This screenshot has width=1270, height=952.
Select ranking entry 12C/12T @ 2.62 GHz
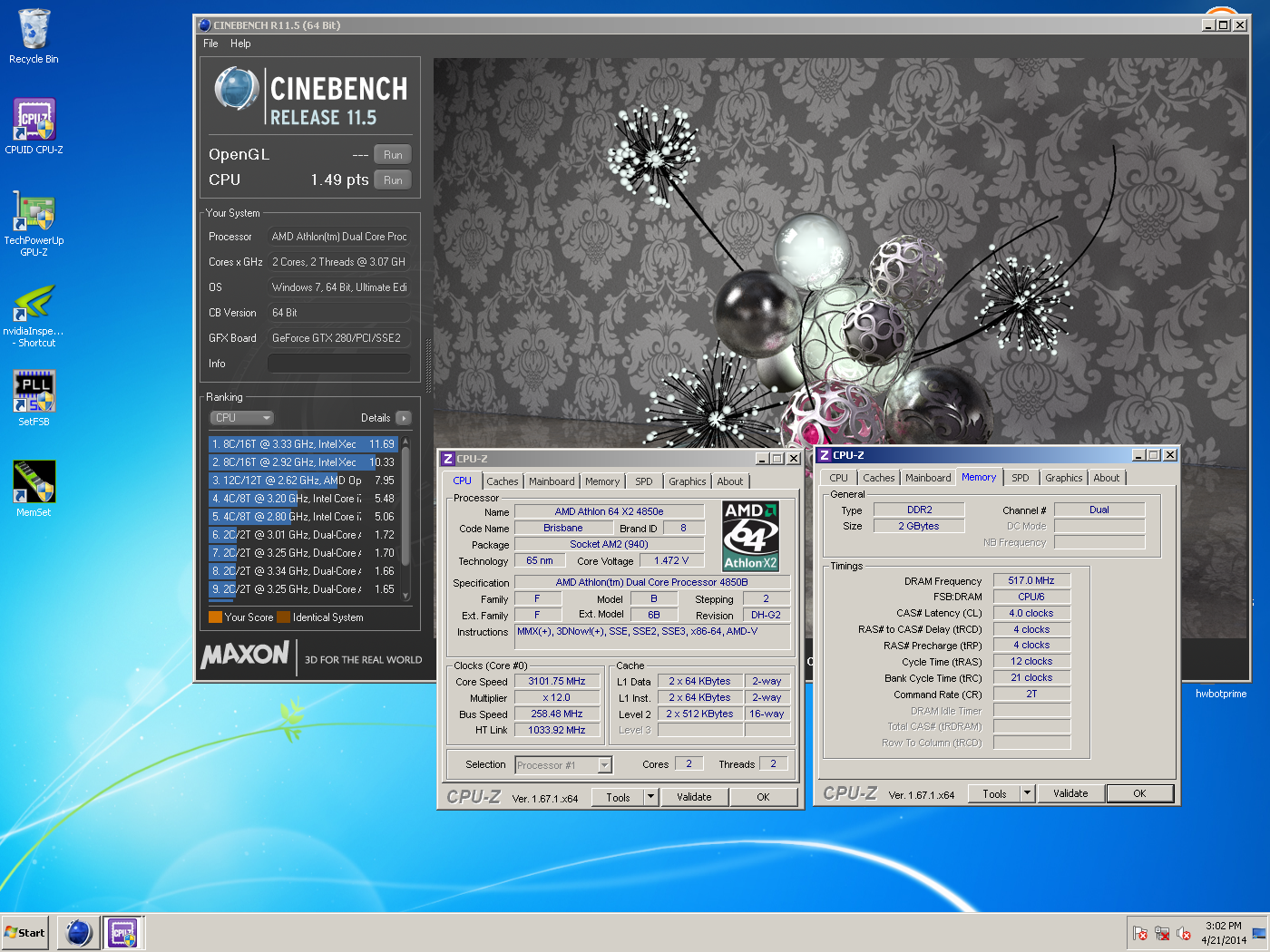point(303,481)
